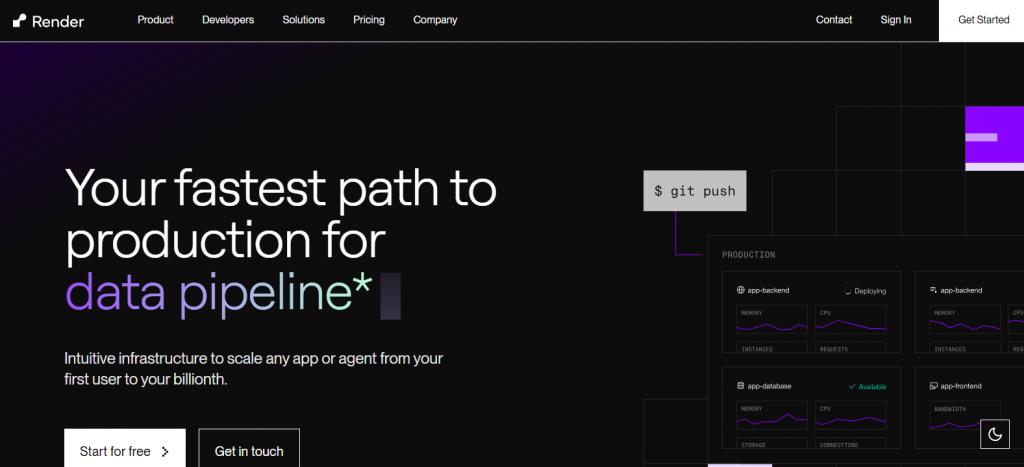Viewport: 1024px width, 467px height.
Task: Click the STORAGE label in app-database card
Action: (x=756, y=445)
